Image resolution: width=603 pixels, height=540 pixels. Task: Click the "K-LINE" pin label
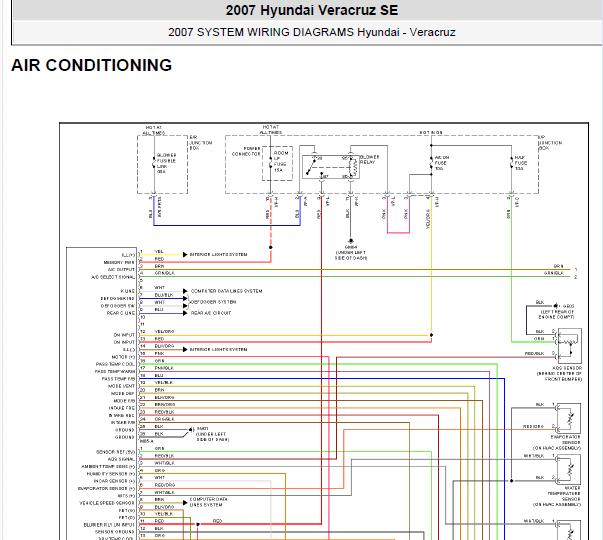[127, 291]
